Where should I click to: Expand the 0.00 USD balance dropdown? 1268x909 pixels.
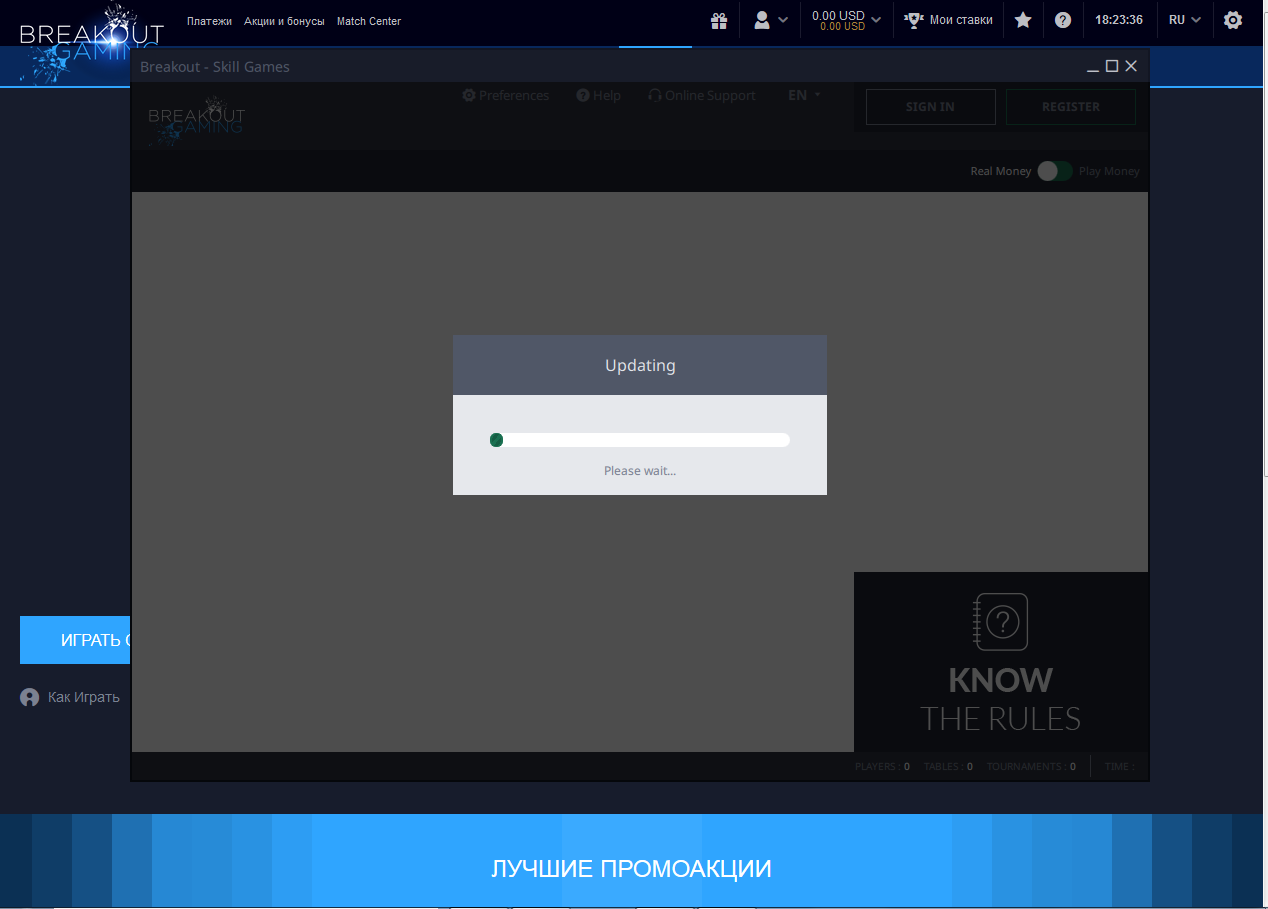click(x=845, y=19)
